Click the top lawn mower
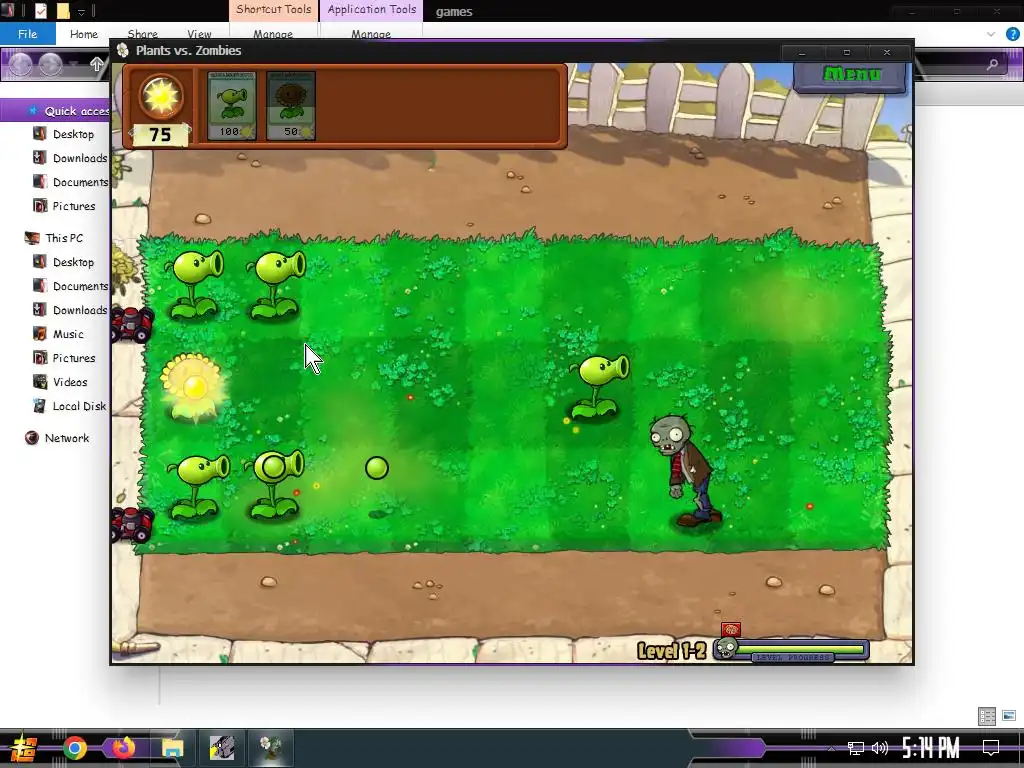 pos(131,324)
